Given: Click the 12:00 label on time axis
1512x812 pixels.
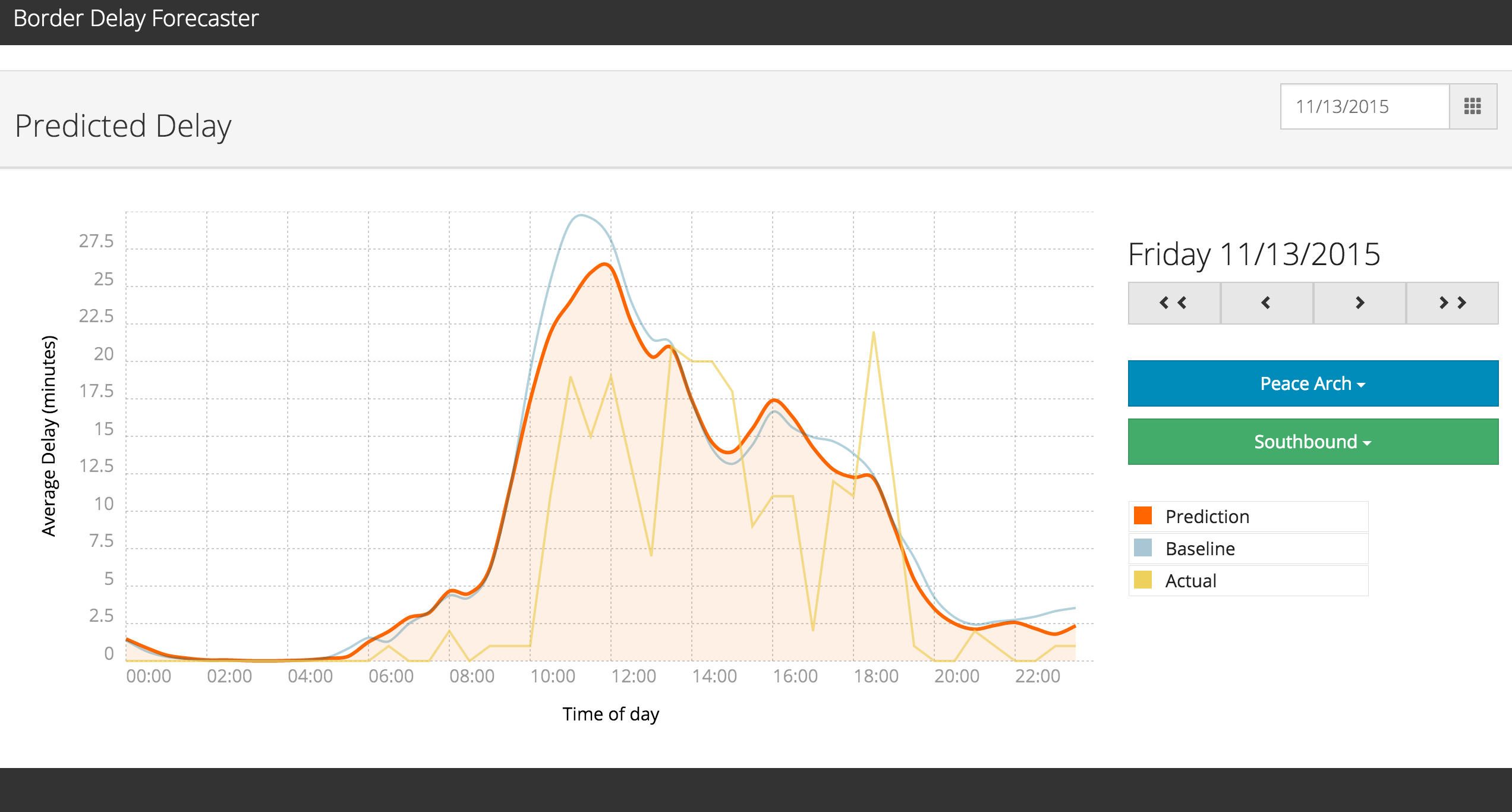Looking at the screenshot, I should (x=634, y=676).
